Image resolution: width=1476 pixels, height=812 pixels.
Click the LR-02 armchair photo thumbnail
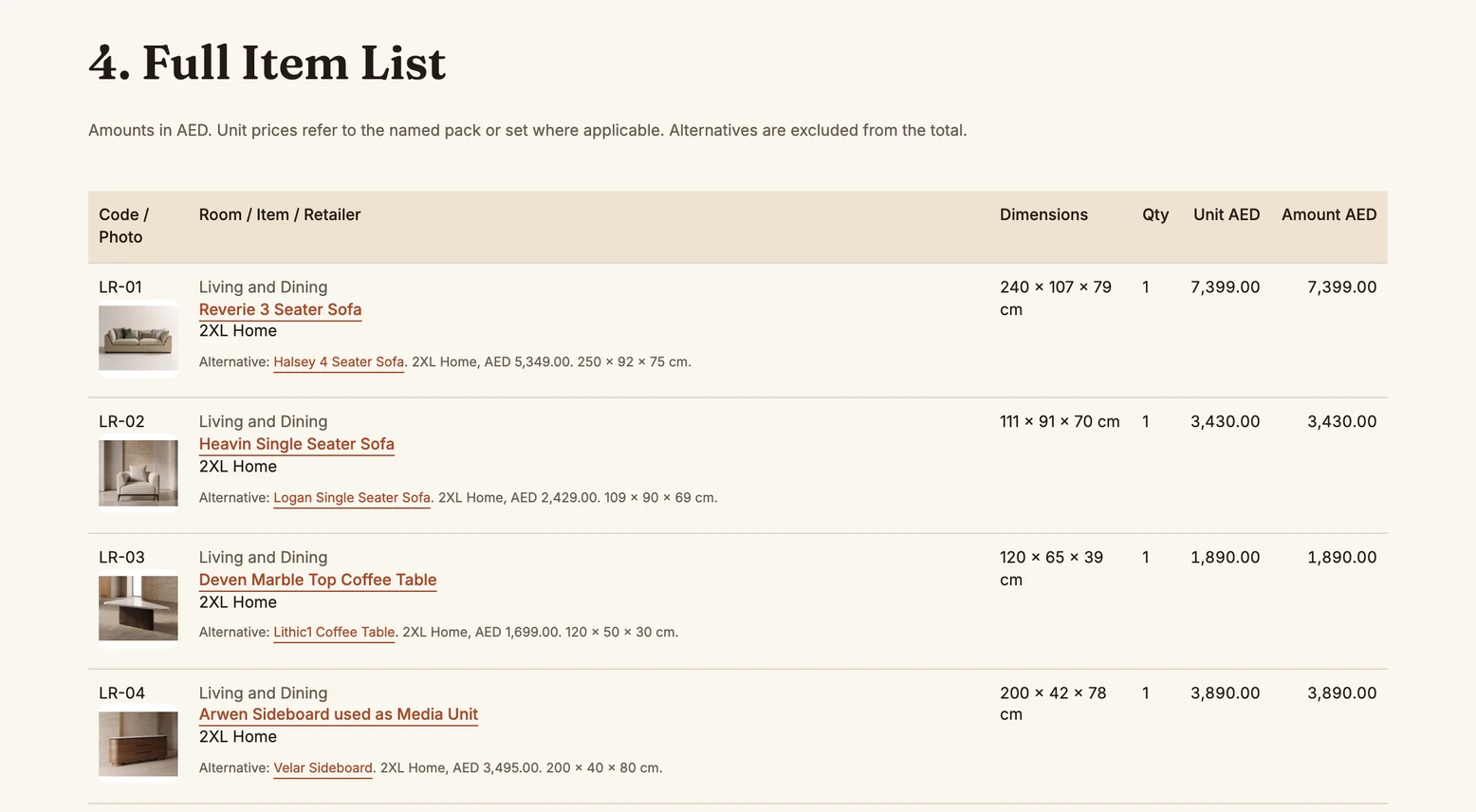pyautogui.click(x=138, y=473)
